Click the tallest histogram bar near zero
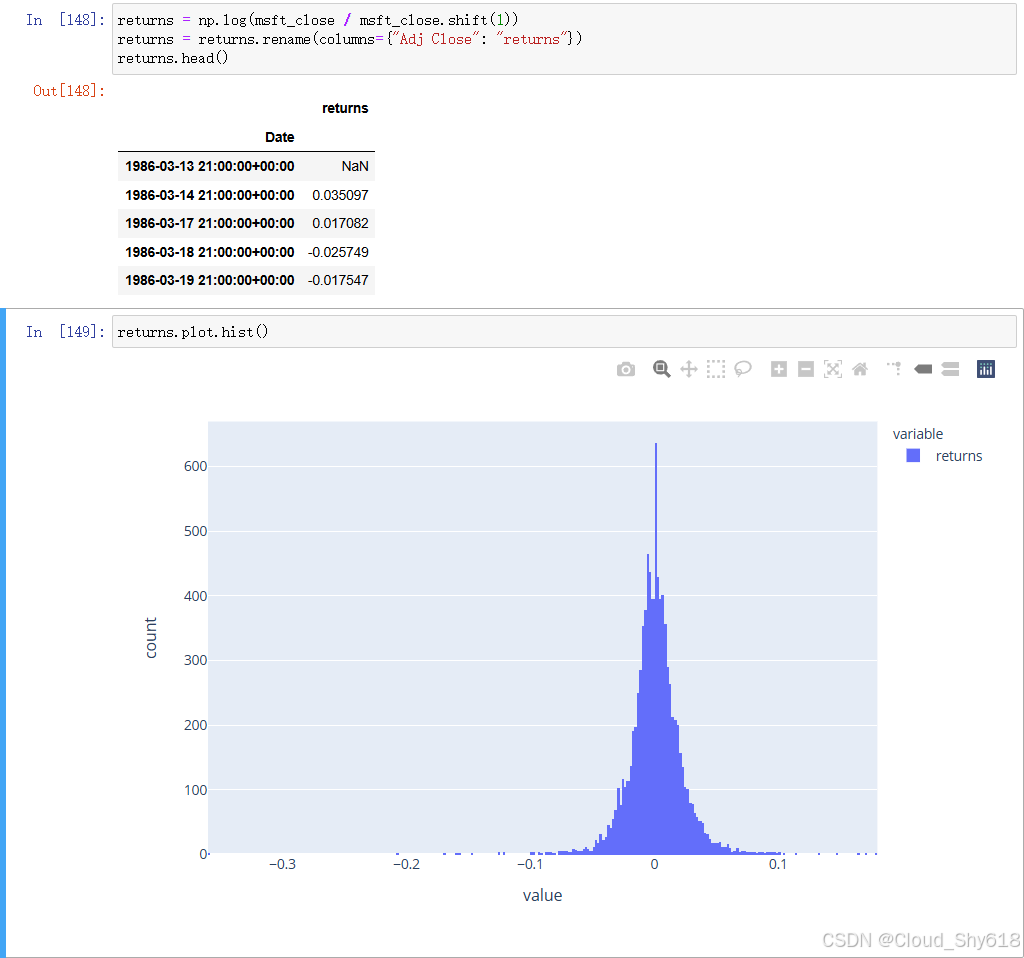 656,648
